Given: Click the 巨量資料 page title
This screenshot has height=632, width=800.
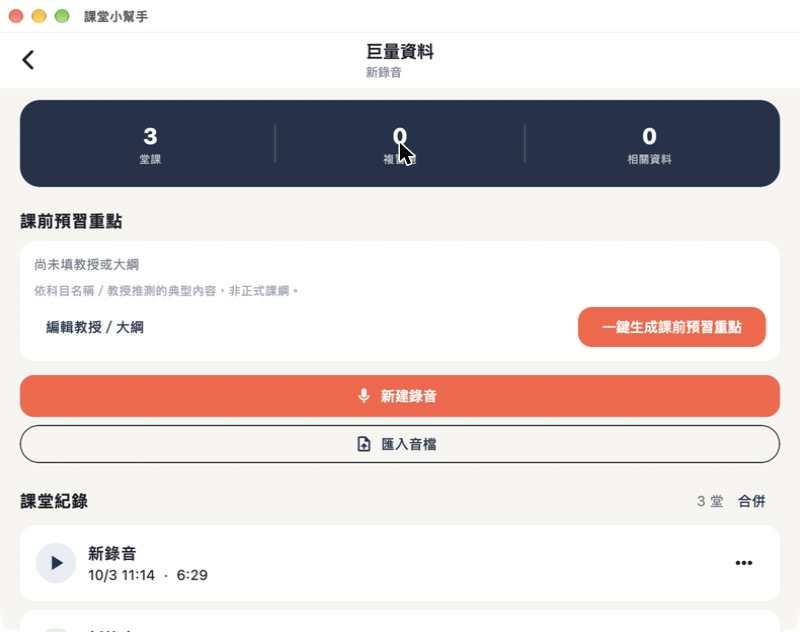Looking at the screenshot, I should pos(399,52).
